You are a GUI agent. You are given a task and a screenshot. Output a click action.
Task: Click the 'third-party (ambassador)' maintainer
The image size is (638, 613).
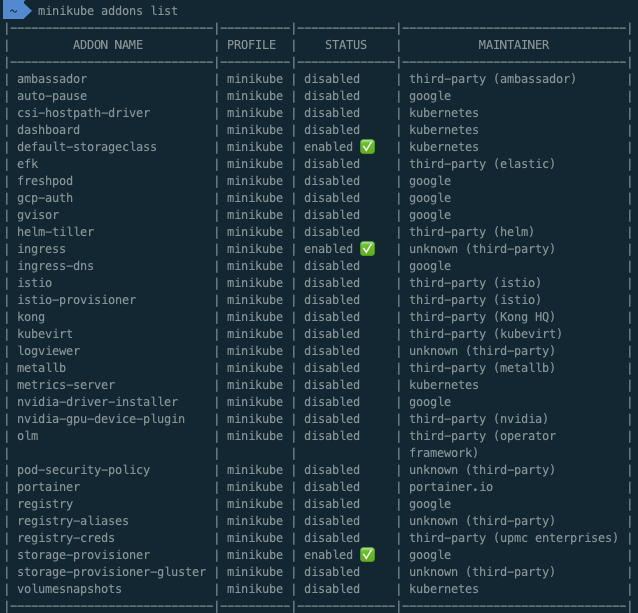(493, 79)
